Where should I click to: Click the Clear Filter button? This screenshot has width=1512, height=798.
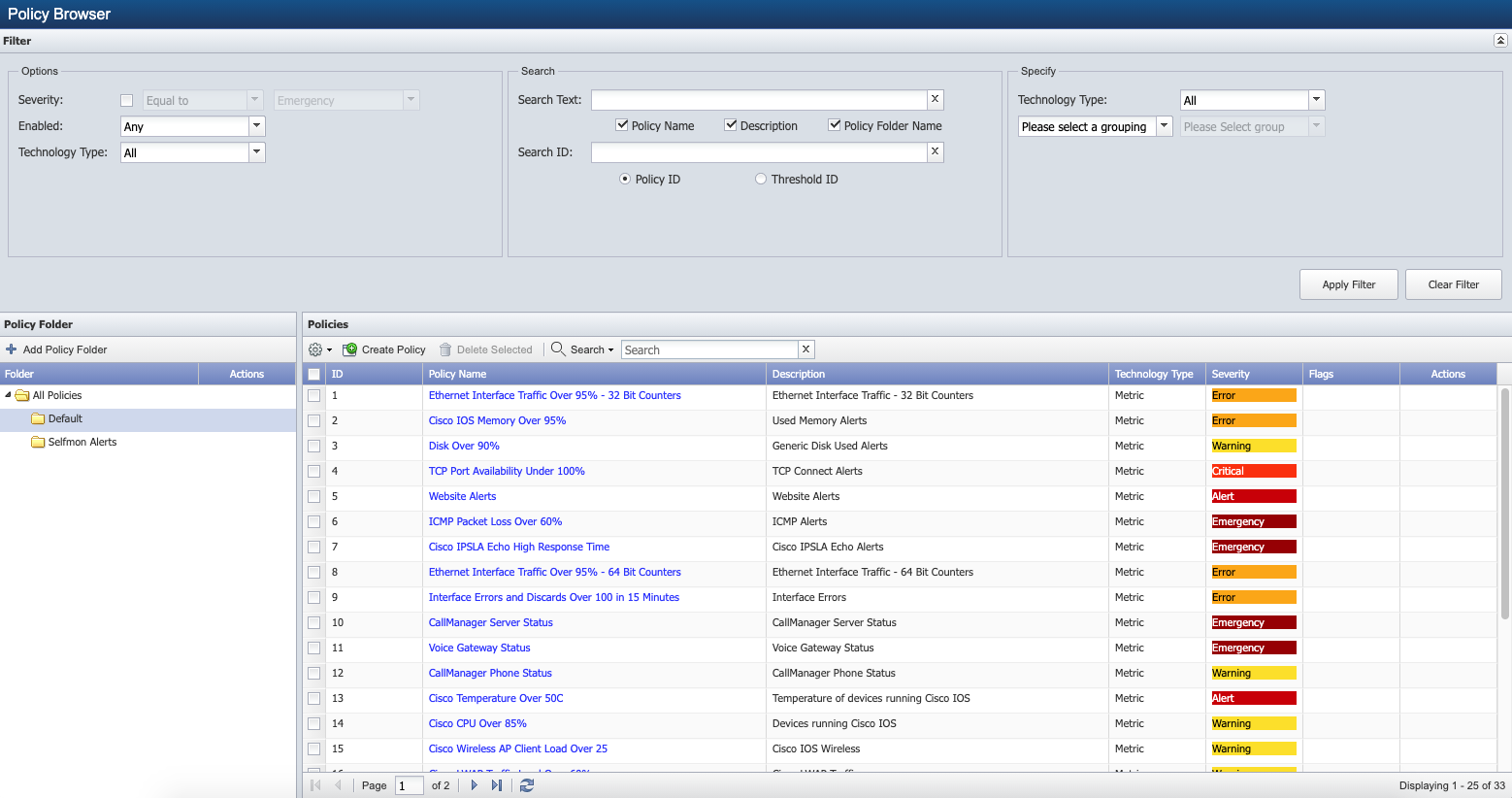[1454, 284]
